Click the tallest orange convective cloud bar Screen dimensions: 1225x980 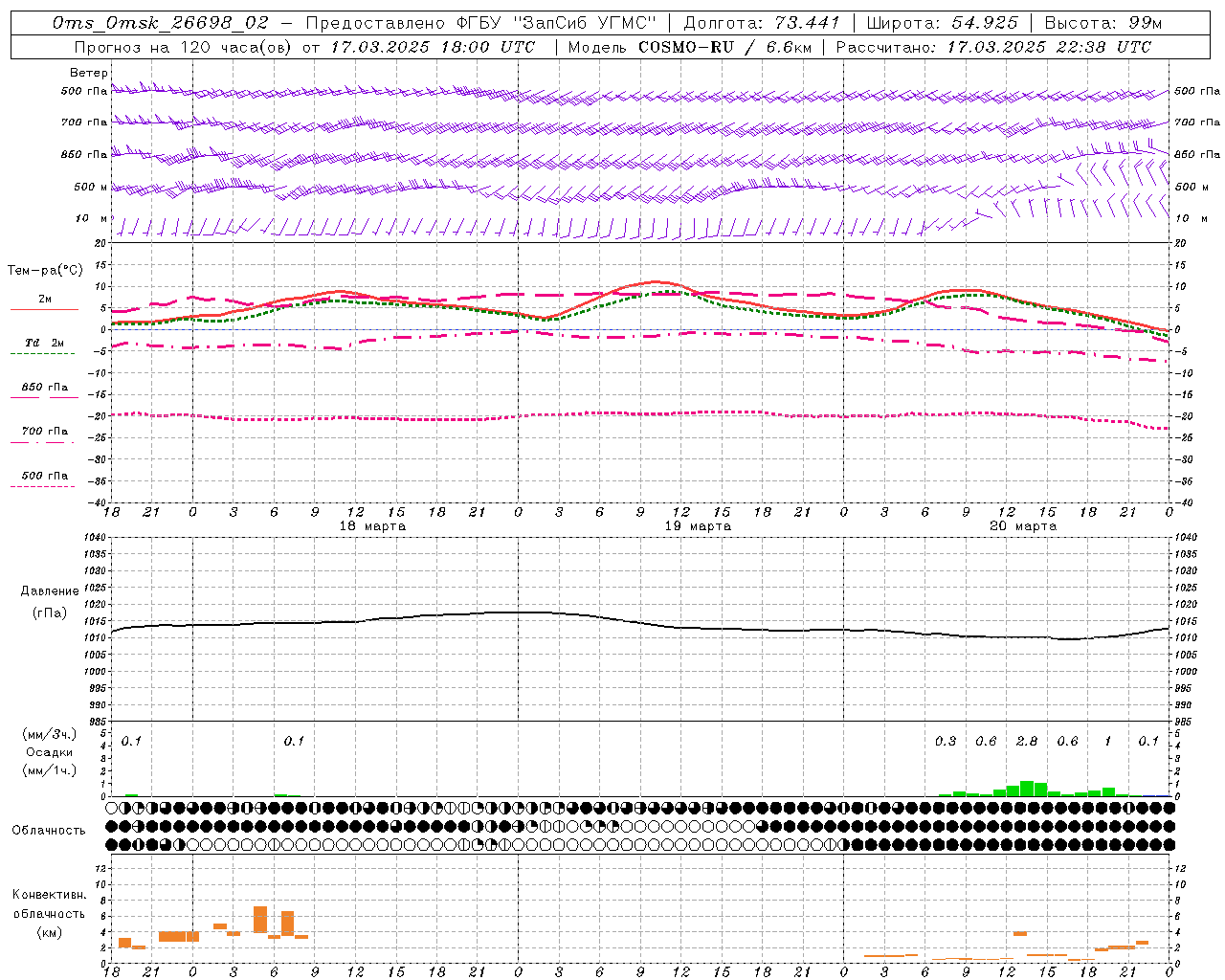tap(260, 920)
